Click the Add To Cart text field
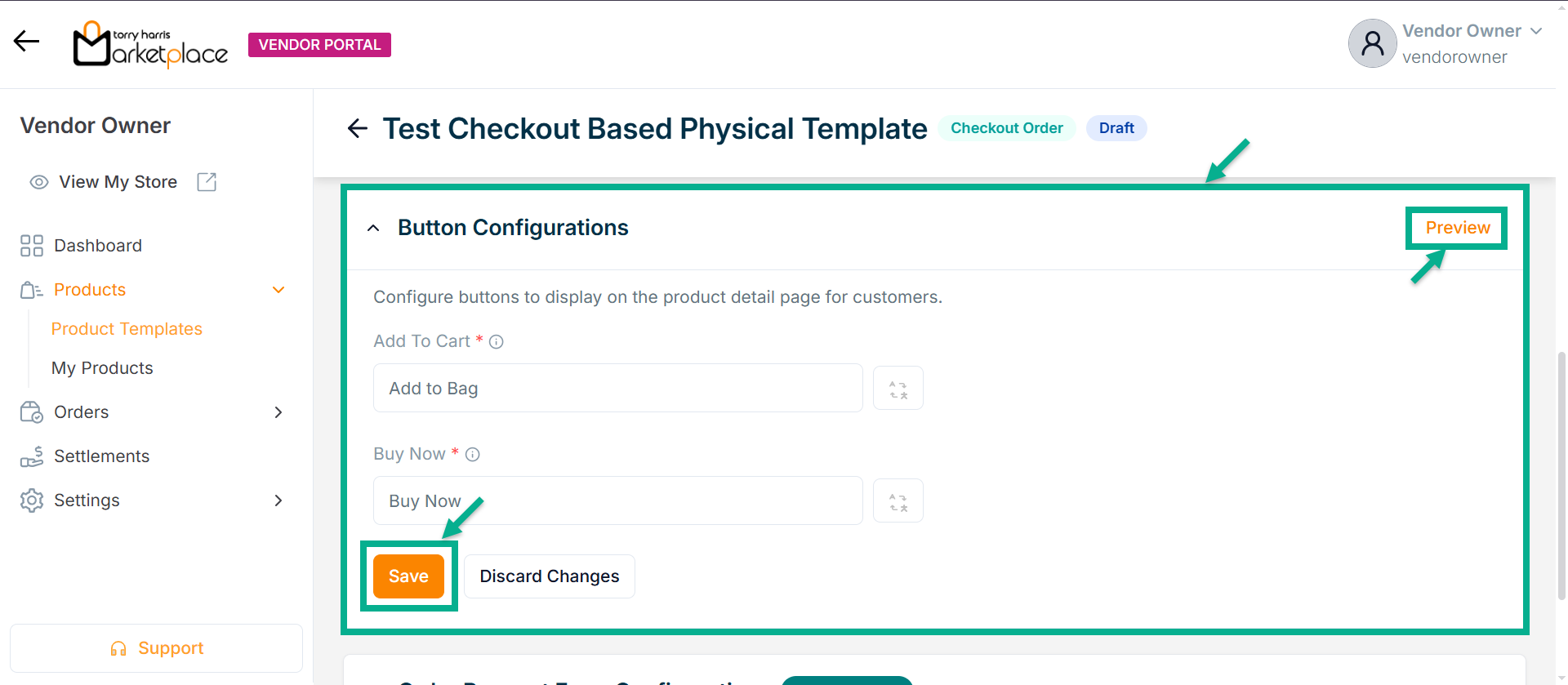Screen dimensions: 1568x685 [617, 389]
